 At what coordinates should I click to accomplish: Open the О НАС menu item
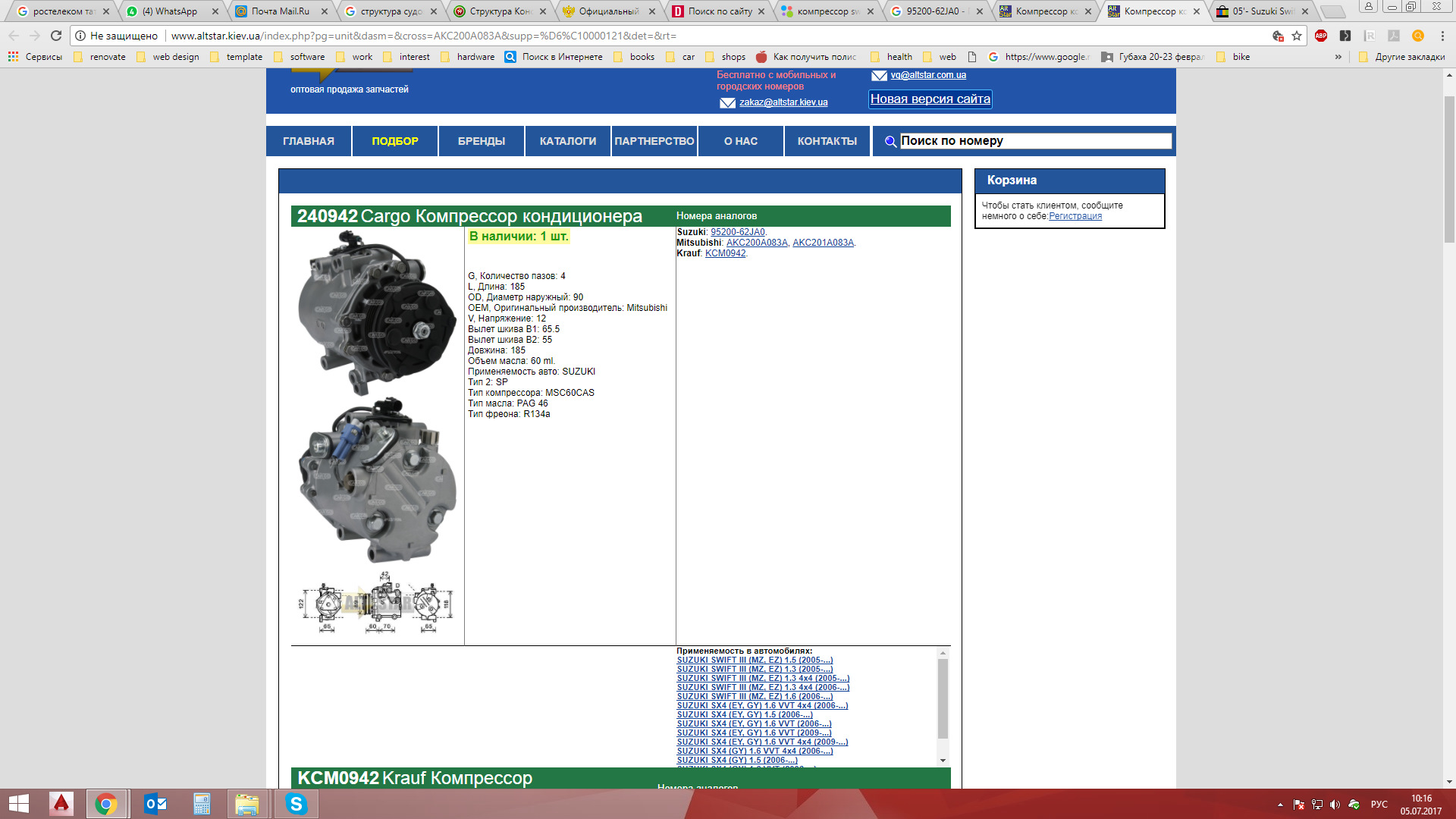click(741, 141)
